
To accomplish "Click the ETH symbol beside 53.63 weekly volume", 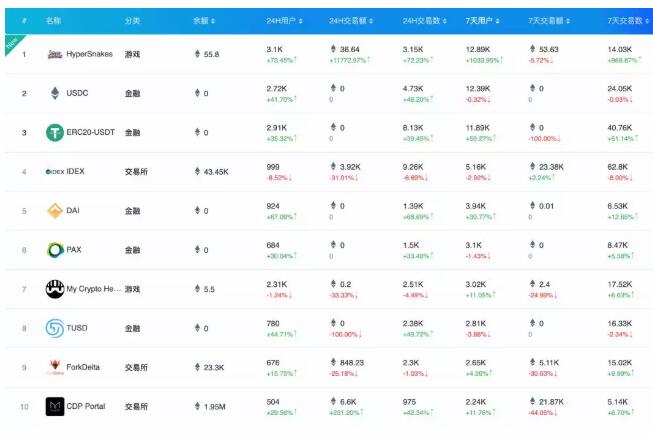I will (x=533, y=49).
